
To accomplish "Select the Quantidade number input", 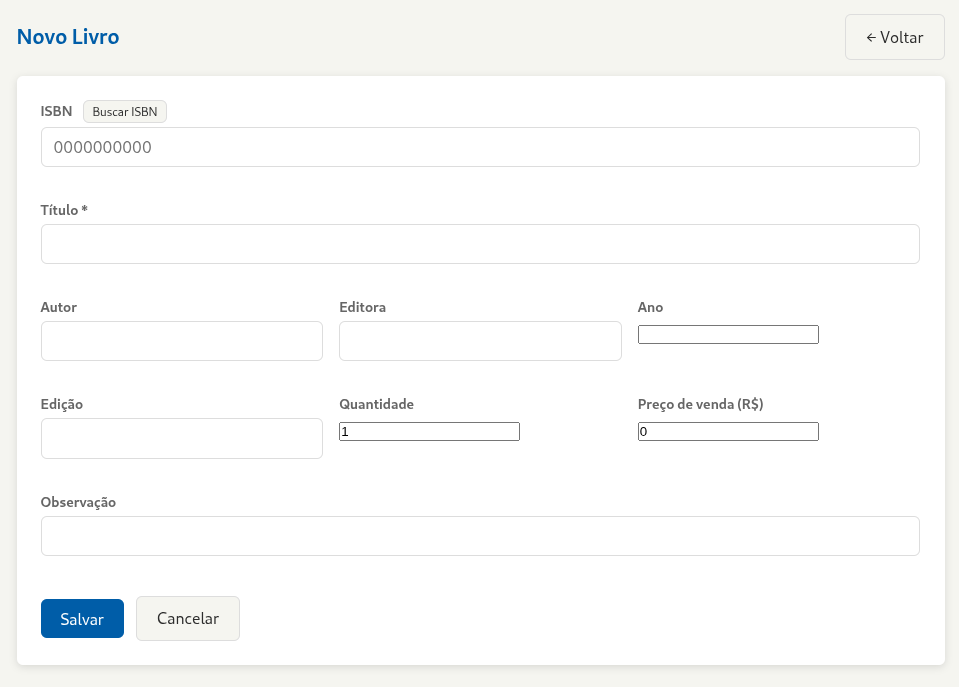I will (429, 432).
